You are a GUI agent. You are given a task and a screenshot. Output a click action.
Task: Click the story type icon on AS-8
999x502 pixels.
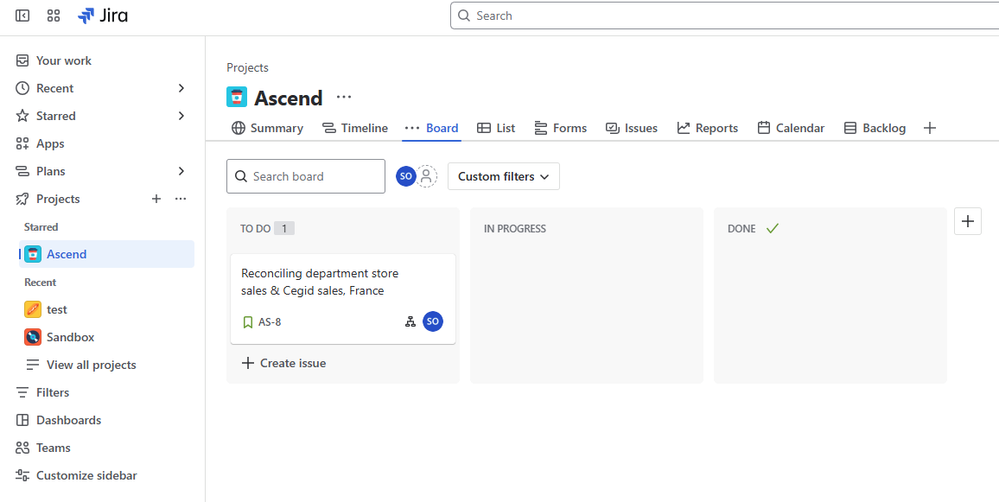click(x=248, y=322)
